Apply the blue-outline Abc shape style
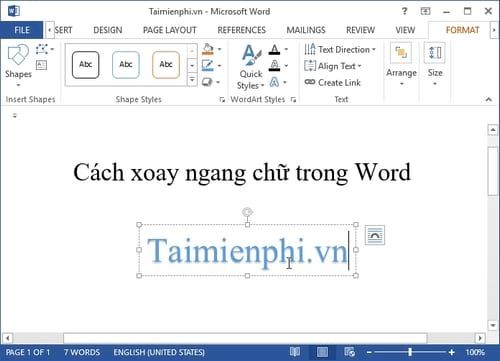 pos(126,65)
